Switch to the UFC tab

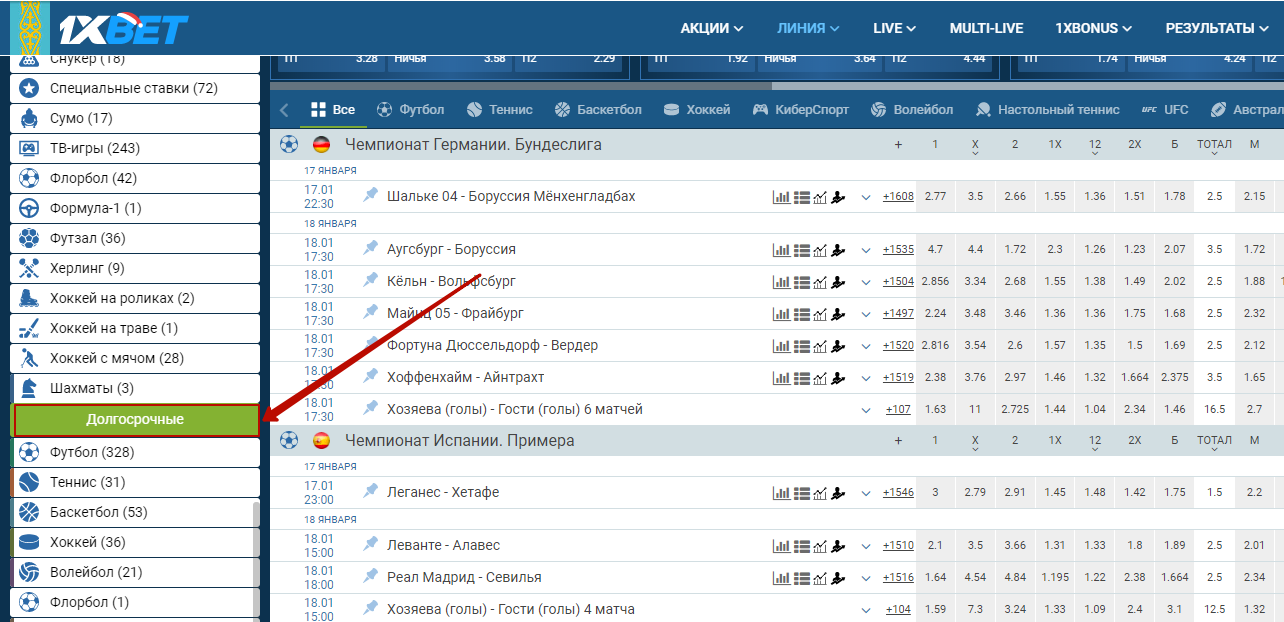(1165, 109)
